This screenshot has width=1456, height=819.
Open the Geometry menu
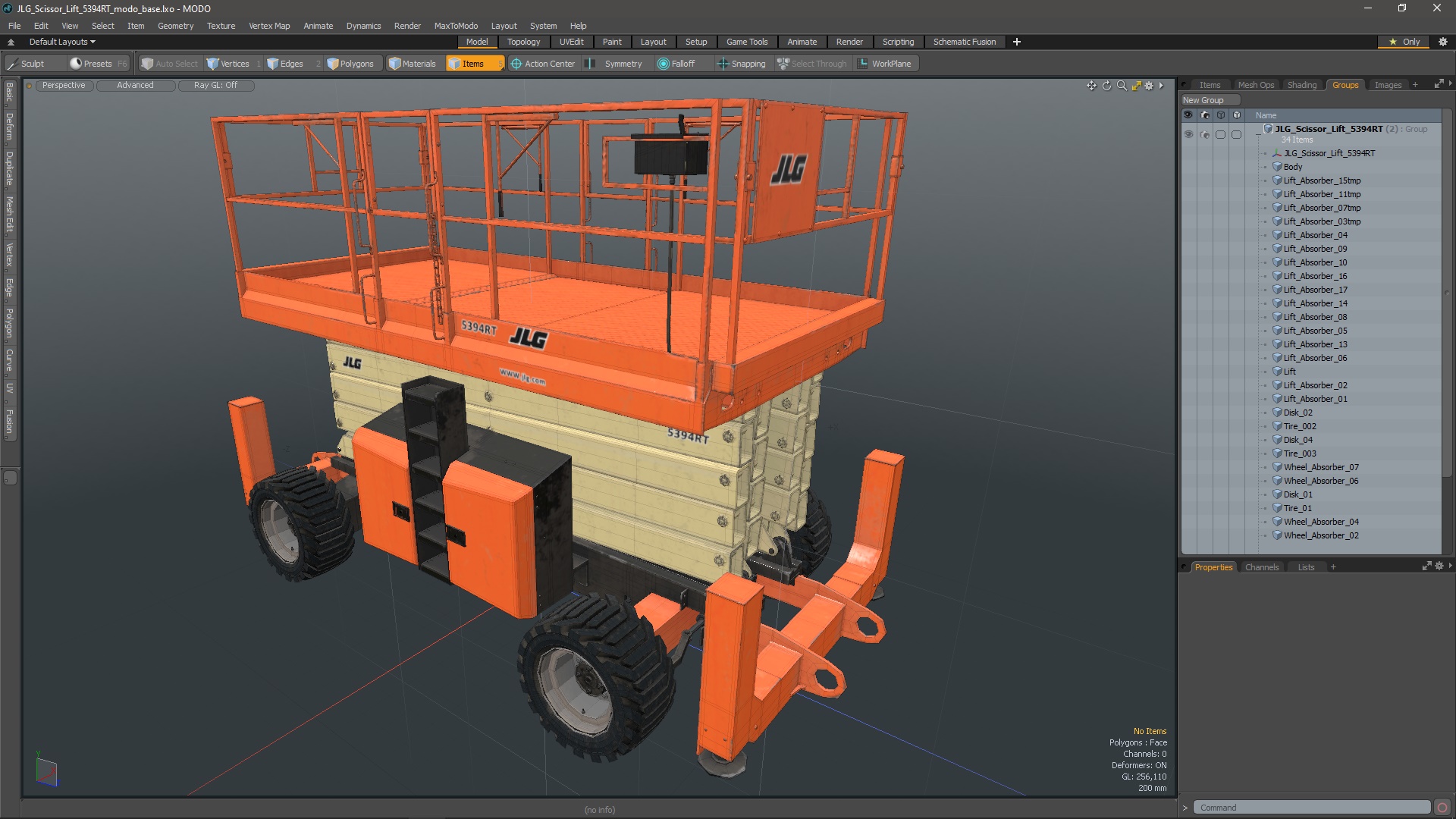[x=175, y=26]
